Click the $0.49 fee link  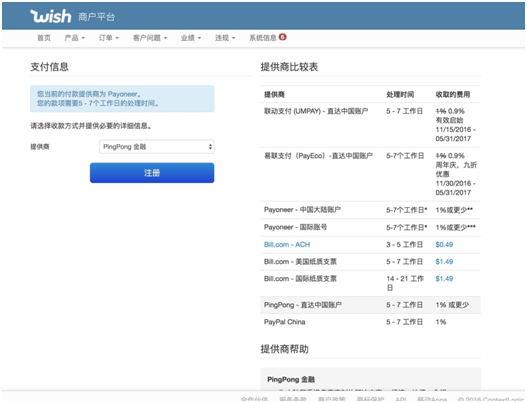(x=444, y=244)
